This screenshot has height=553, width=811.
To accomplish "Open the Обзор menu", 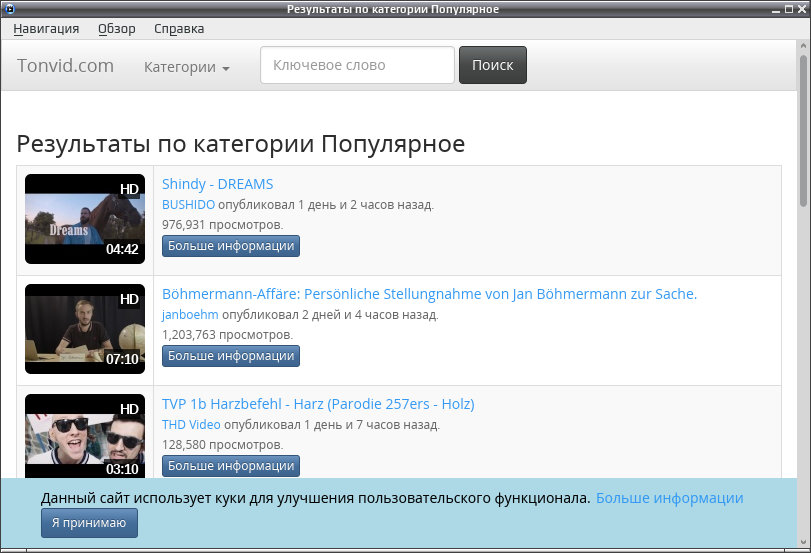I will [x=117, y=29].
